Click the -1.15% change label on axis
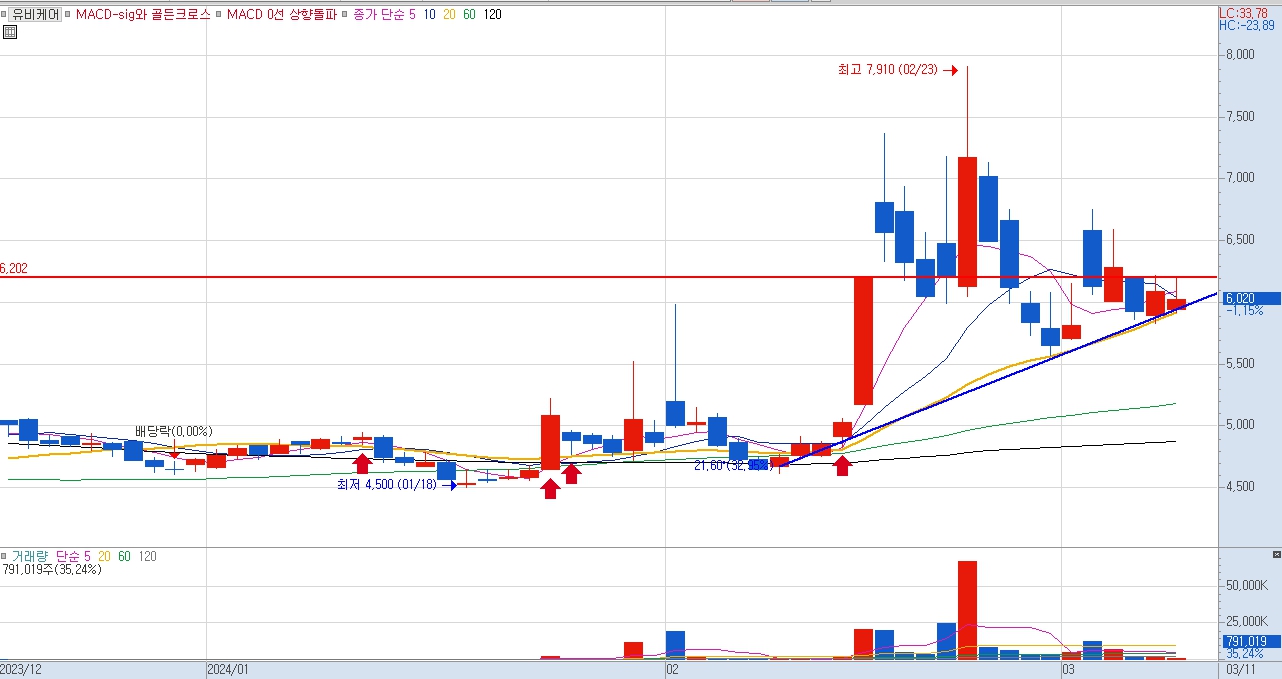Screen dimensions: 1282x679 point(1245,311)
